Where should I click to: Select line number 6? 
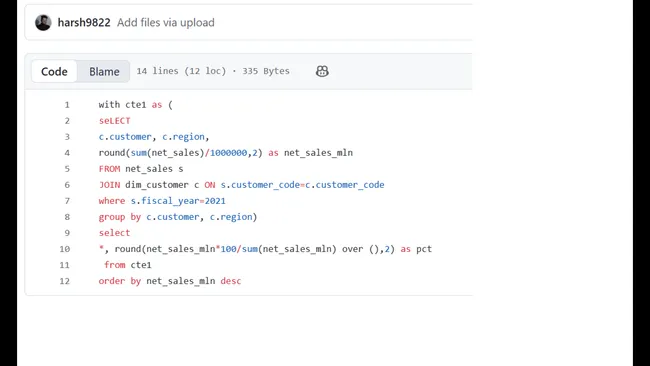pyautogui.click(x=67, y=185)
